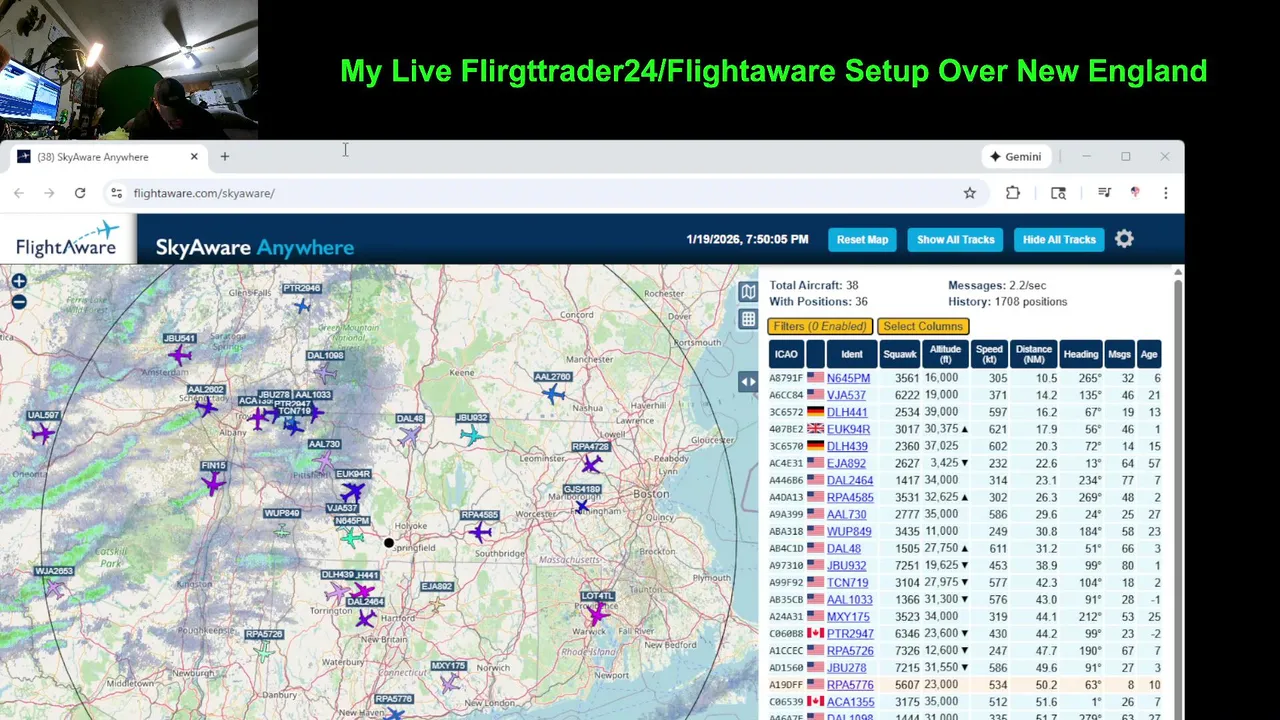Select UAL597 aircraft on the map
This screenshot has height=720, width=1280.
[x=43, y=433]
